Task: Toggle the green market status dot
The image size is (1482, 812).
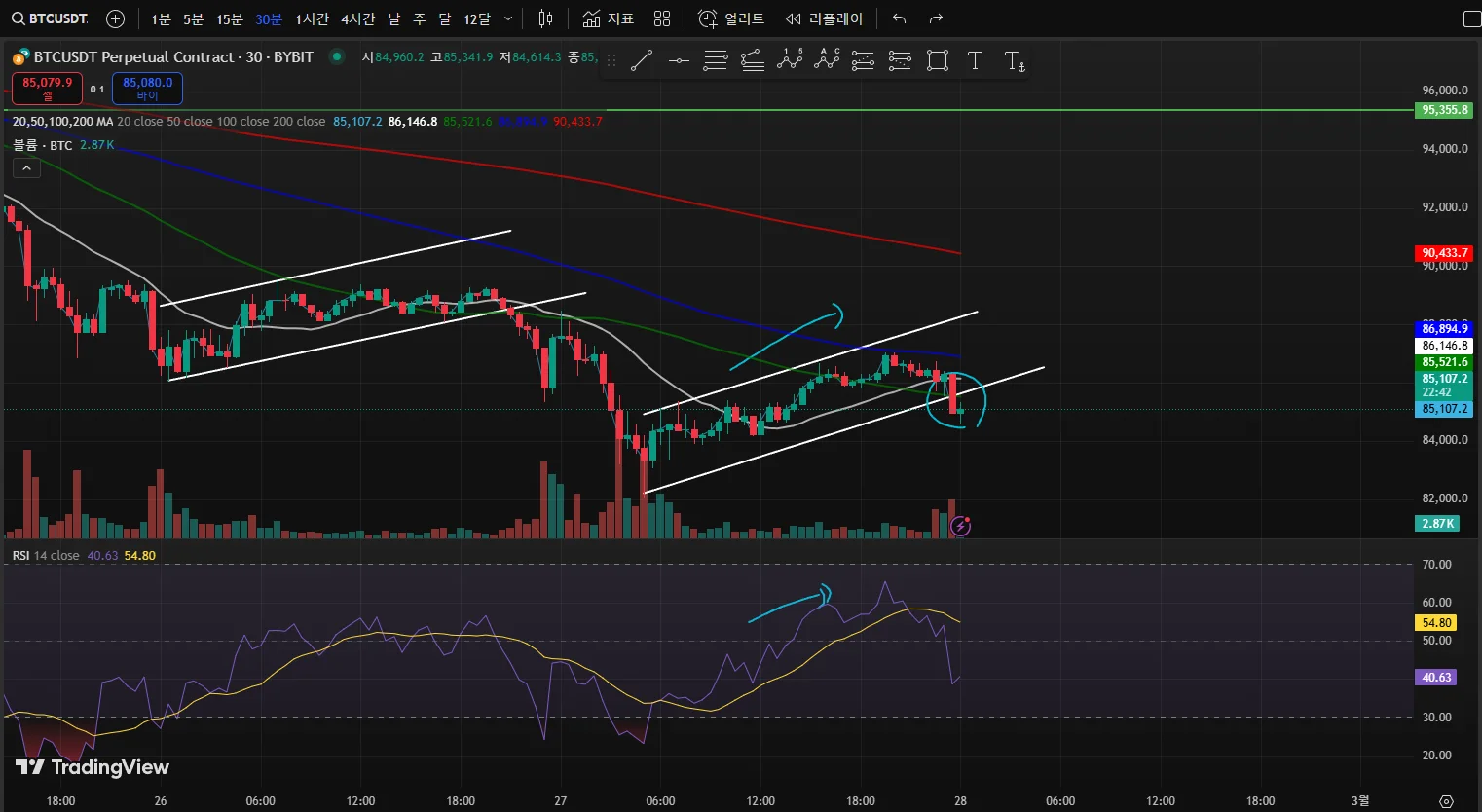Action: (337, 56)
